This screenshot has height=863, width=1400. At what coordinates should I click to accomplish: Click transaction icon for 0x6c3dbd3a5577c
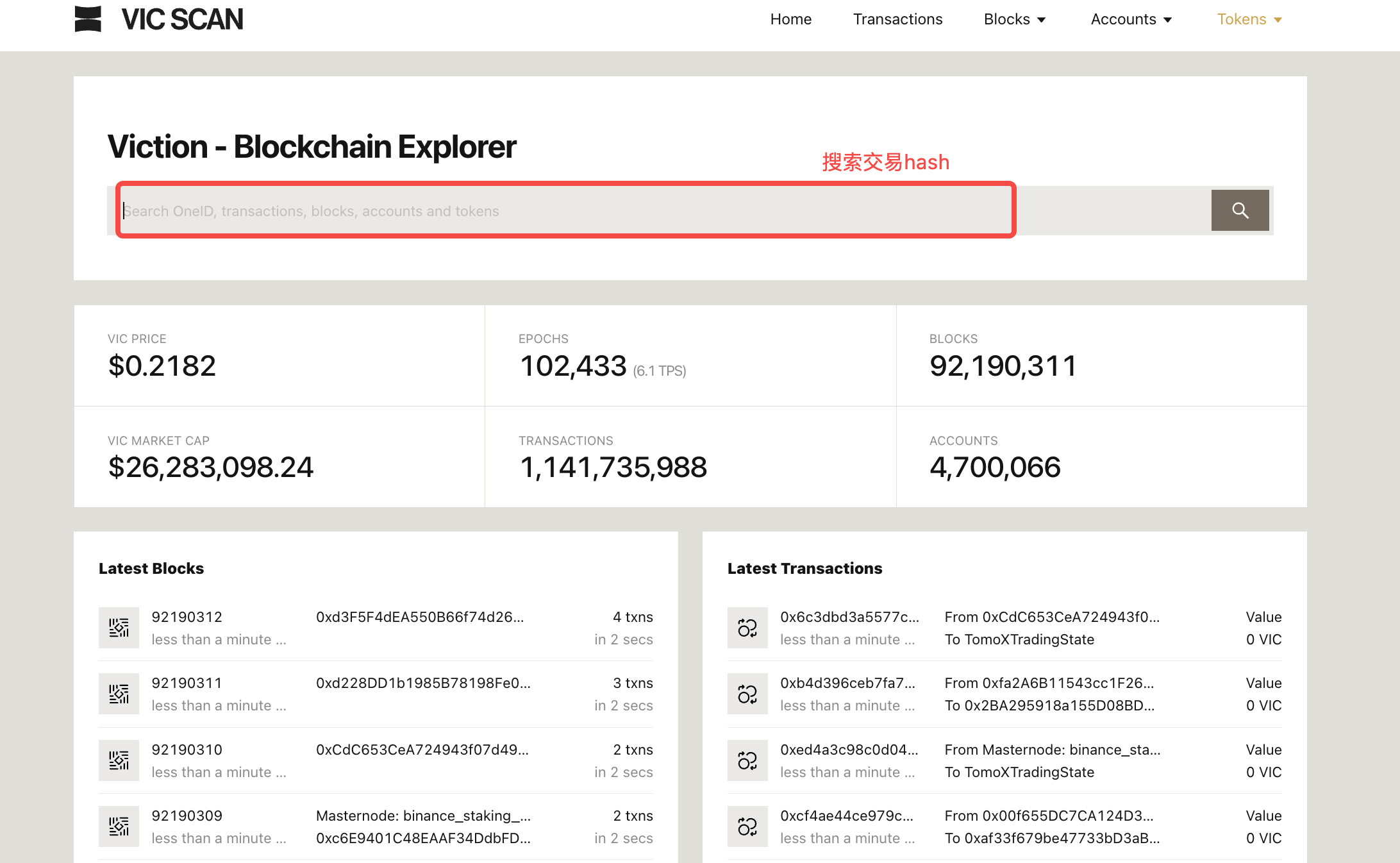tap(747, 628)
